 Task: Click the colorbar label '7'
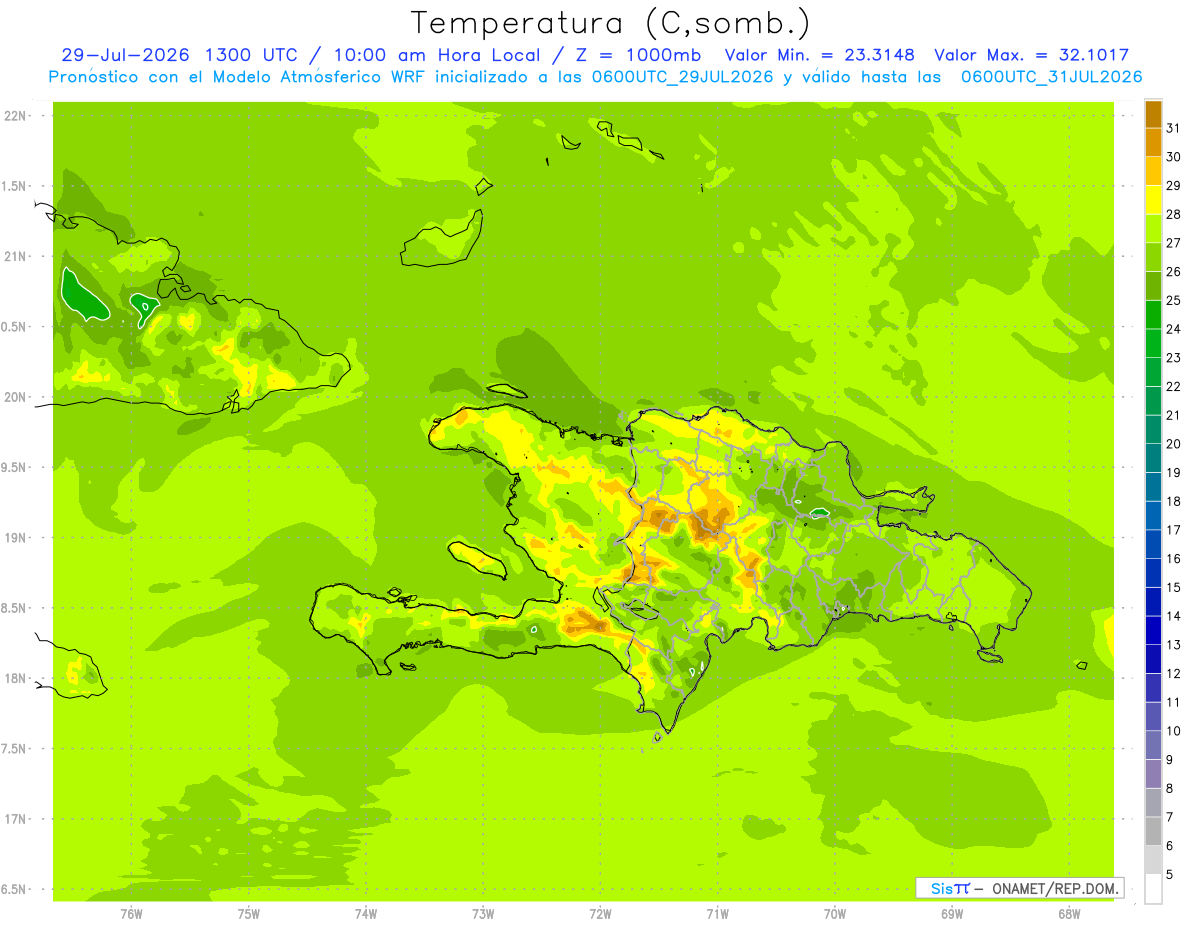[x=1170, y=817]
